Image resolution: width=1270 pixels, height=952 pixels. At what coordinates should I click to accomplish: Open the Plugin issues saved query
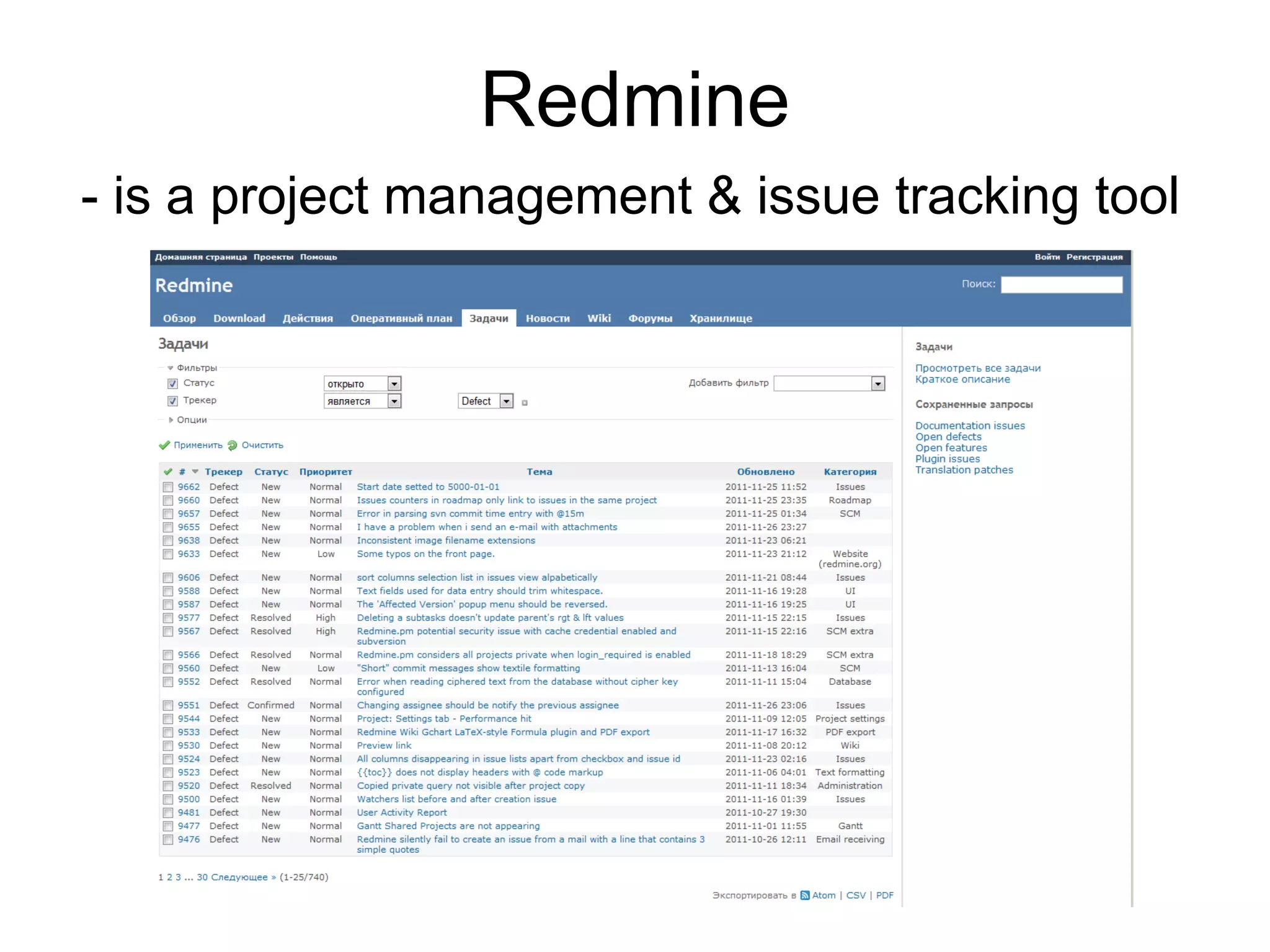tap(948, 459)
